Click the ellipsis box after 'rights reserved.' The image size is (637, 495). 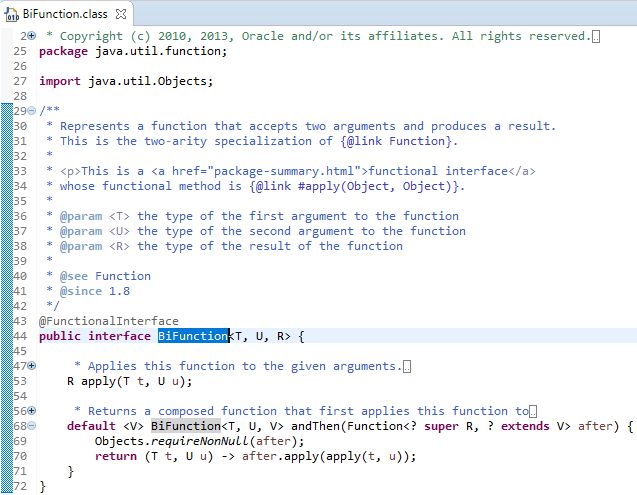click(x=596, y=37)
